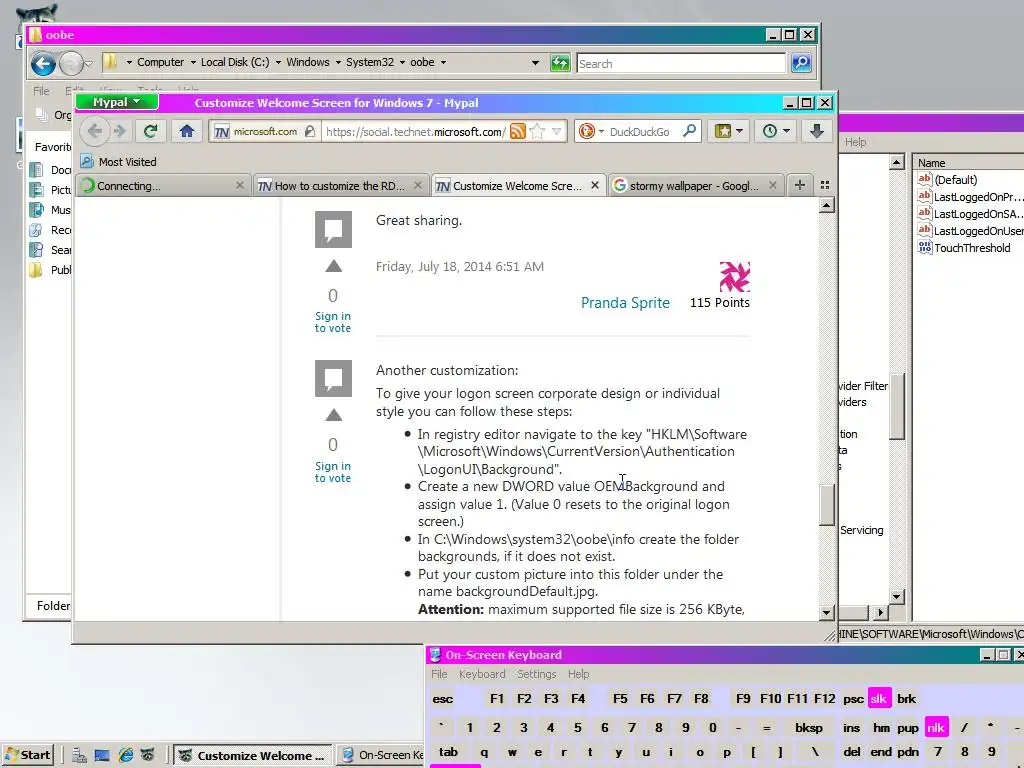Upvote the 'Great sharing' reply
This screenshot has width=1024, height=768.
point(333,266)
